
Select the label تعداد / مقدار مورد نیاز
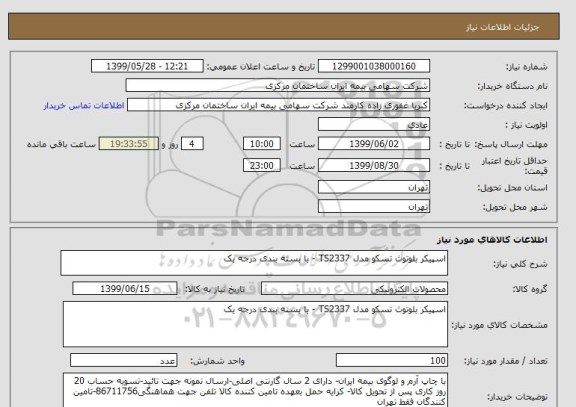(x=505, y=361)
